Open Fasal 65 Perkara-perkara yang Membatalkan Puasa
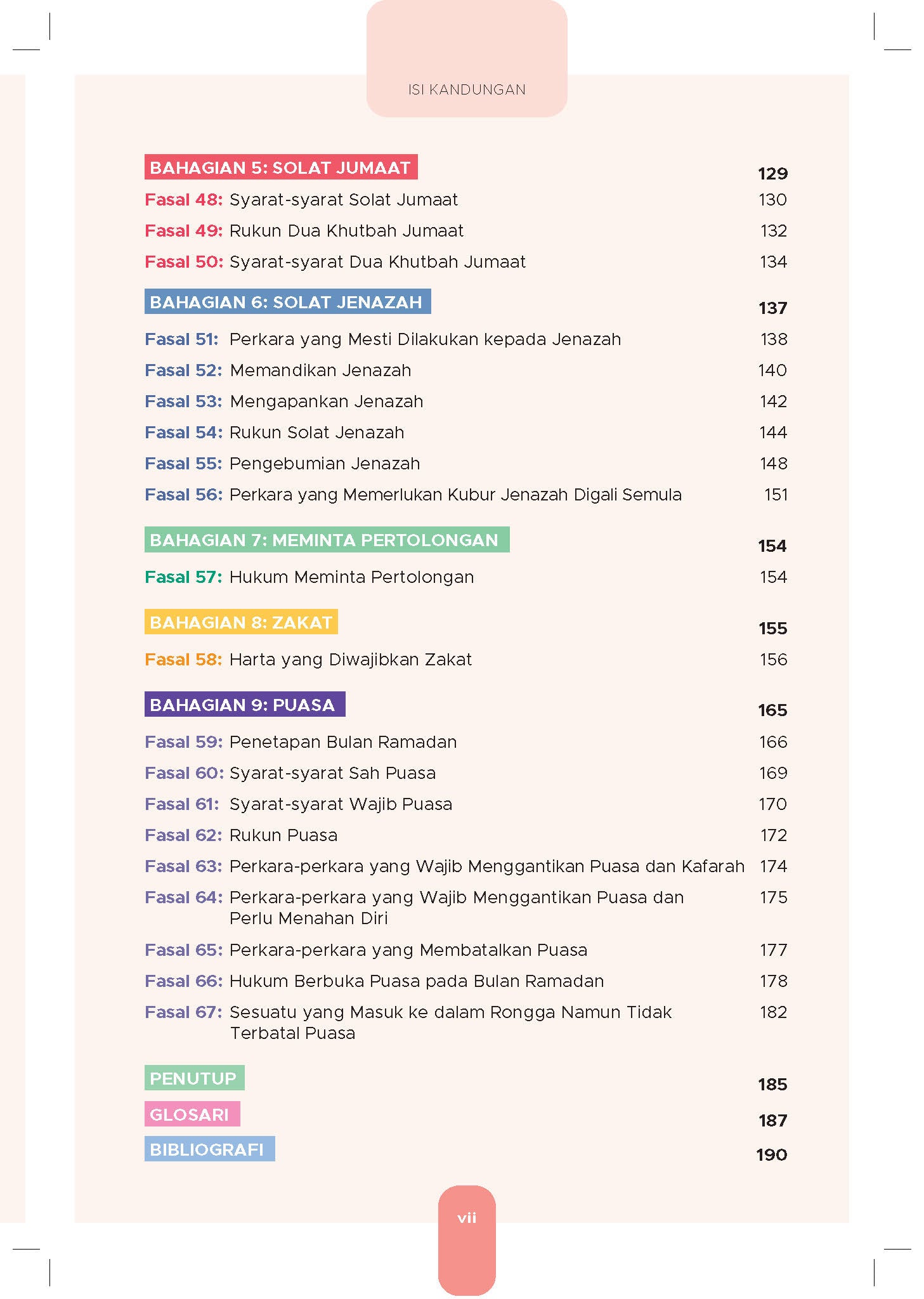924x1299 pixels. click(366, 950)
